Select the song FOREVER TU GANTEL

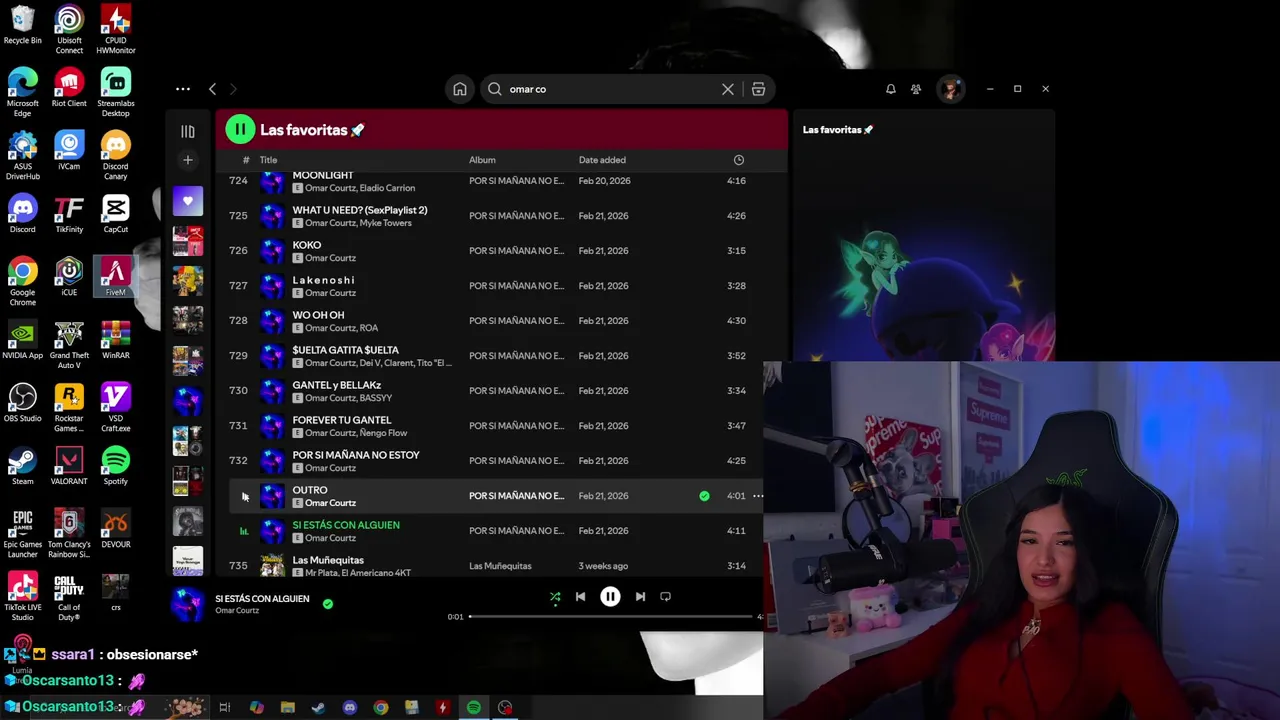(342, 420)
